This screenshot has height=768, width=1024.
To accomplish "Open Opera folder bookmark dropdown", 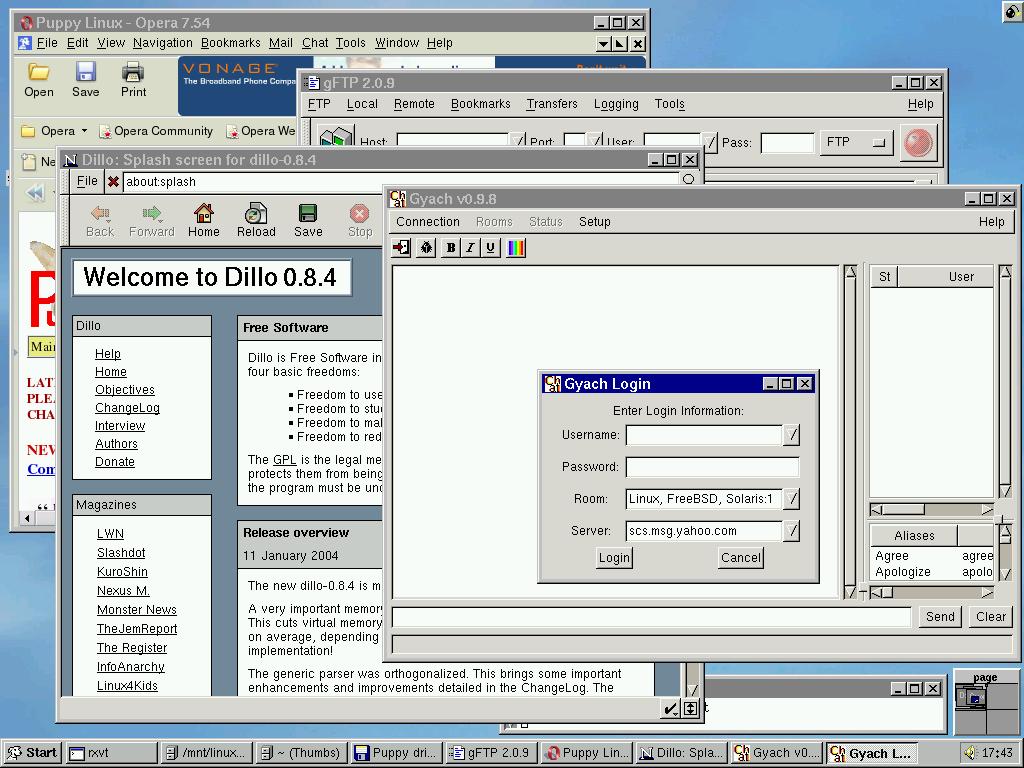I will (84, 131).
